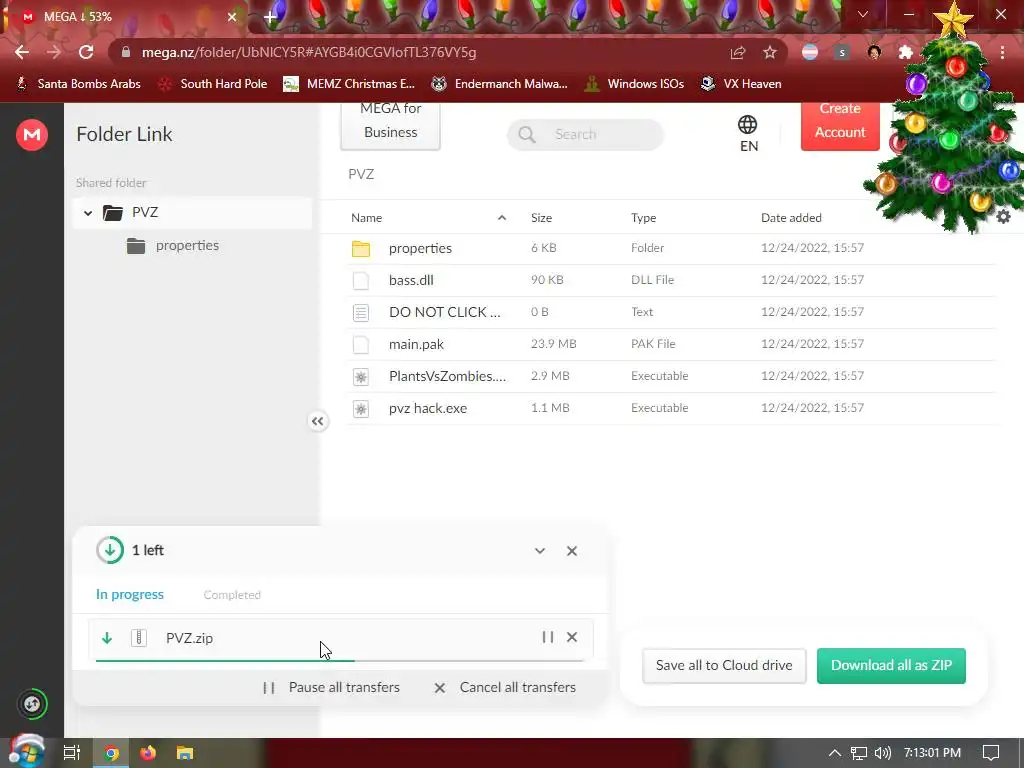Select the main.pak file name

pyautogui.click(x=416, y=344)
